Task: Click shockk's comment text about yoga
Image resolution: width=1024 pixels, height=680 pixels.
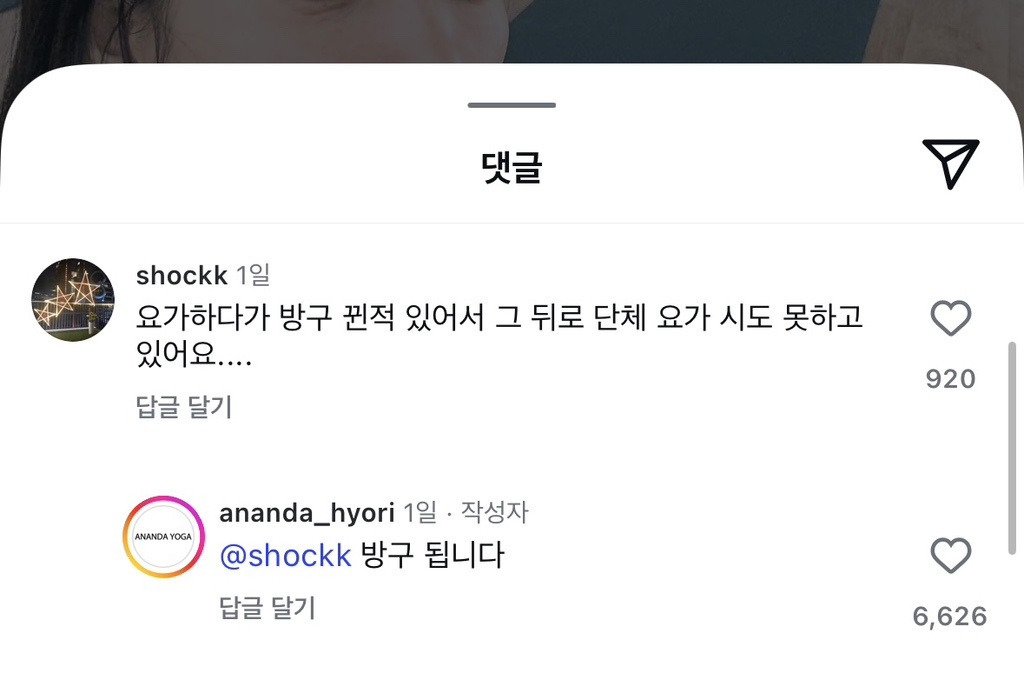Action: [x=500, y=336]
